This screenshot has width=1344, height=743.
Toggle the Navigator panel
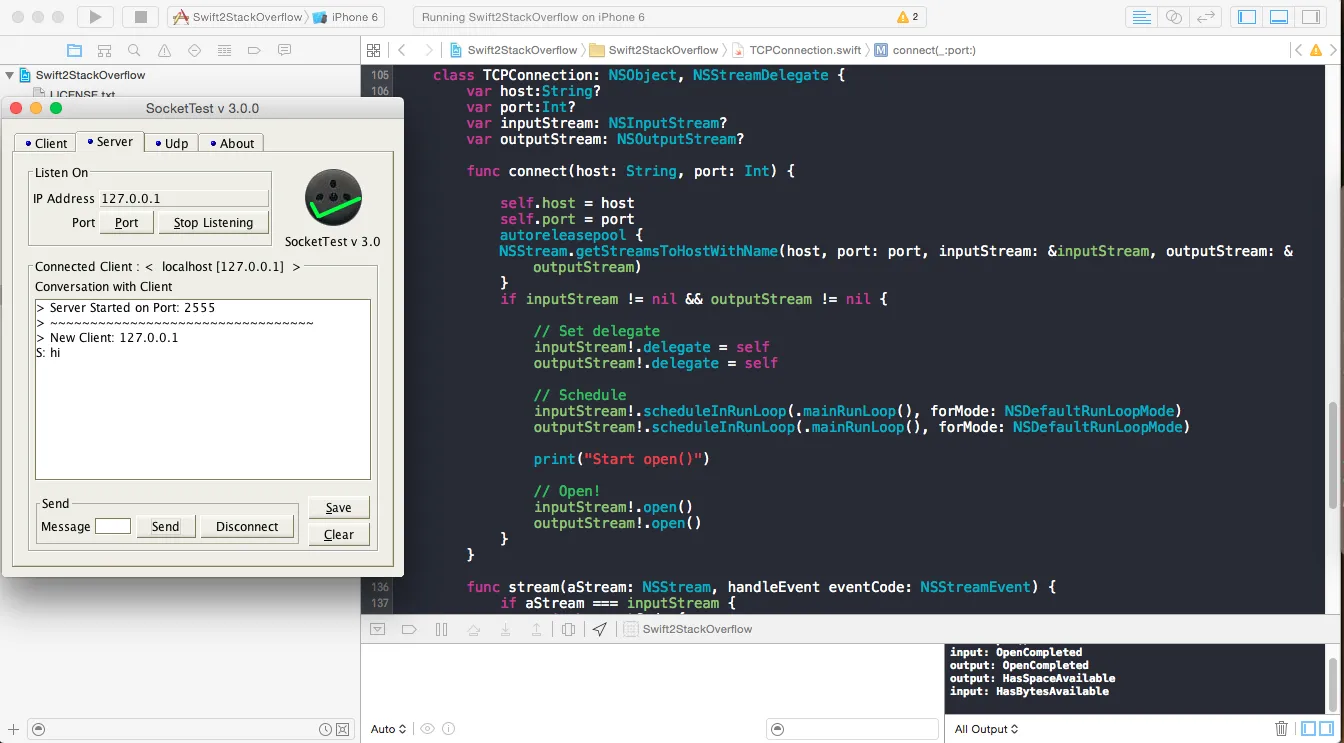1247,17
